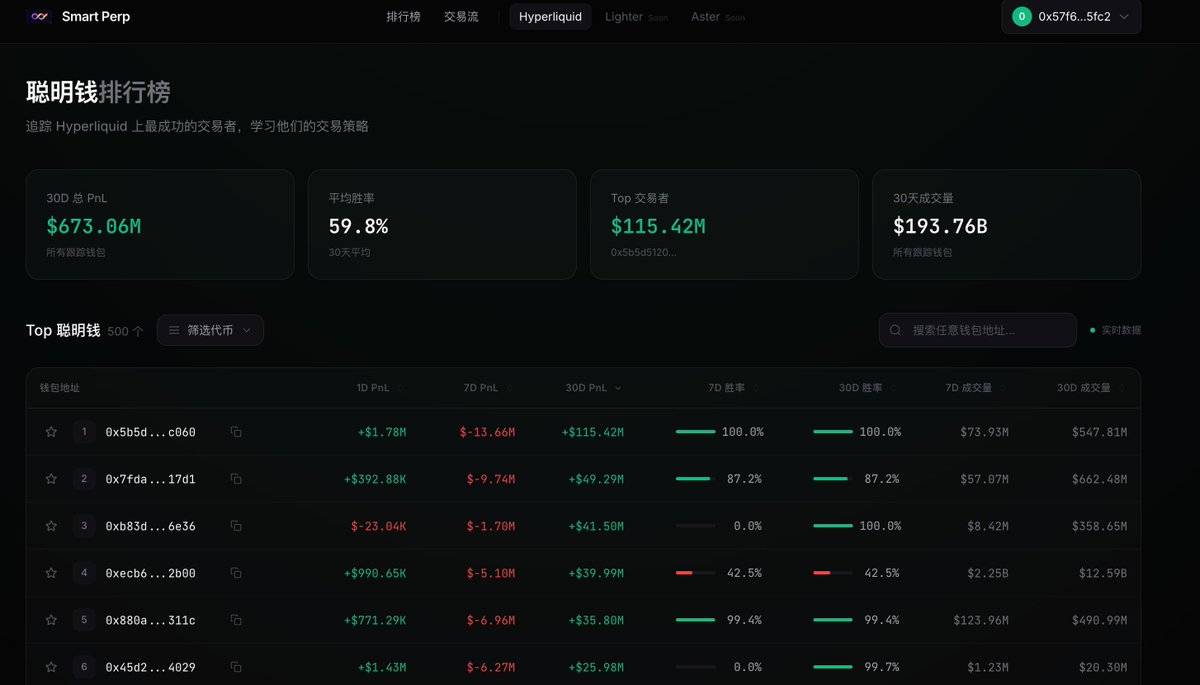Click rank badge 3 in the table
This screenshot has height=685, width=1200.
(x=84, y=526)
